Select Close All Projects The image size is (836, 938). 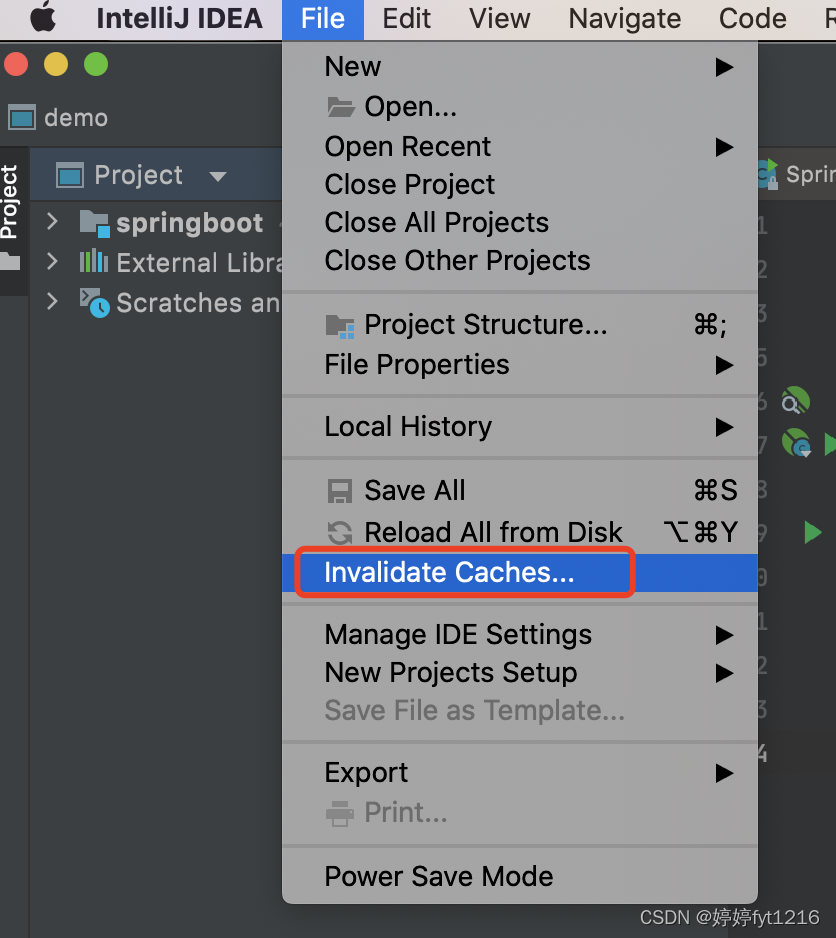(519, 223)
